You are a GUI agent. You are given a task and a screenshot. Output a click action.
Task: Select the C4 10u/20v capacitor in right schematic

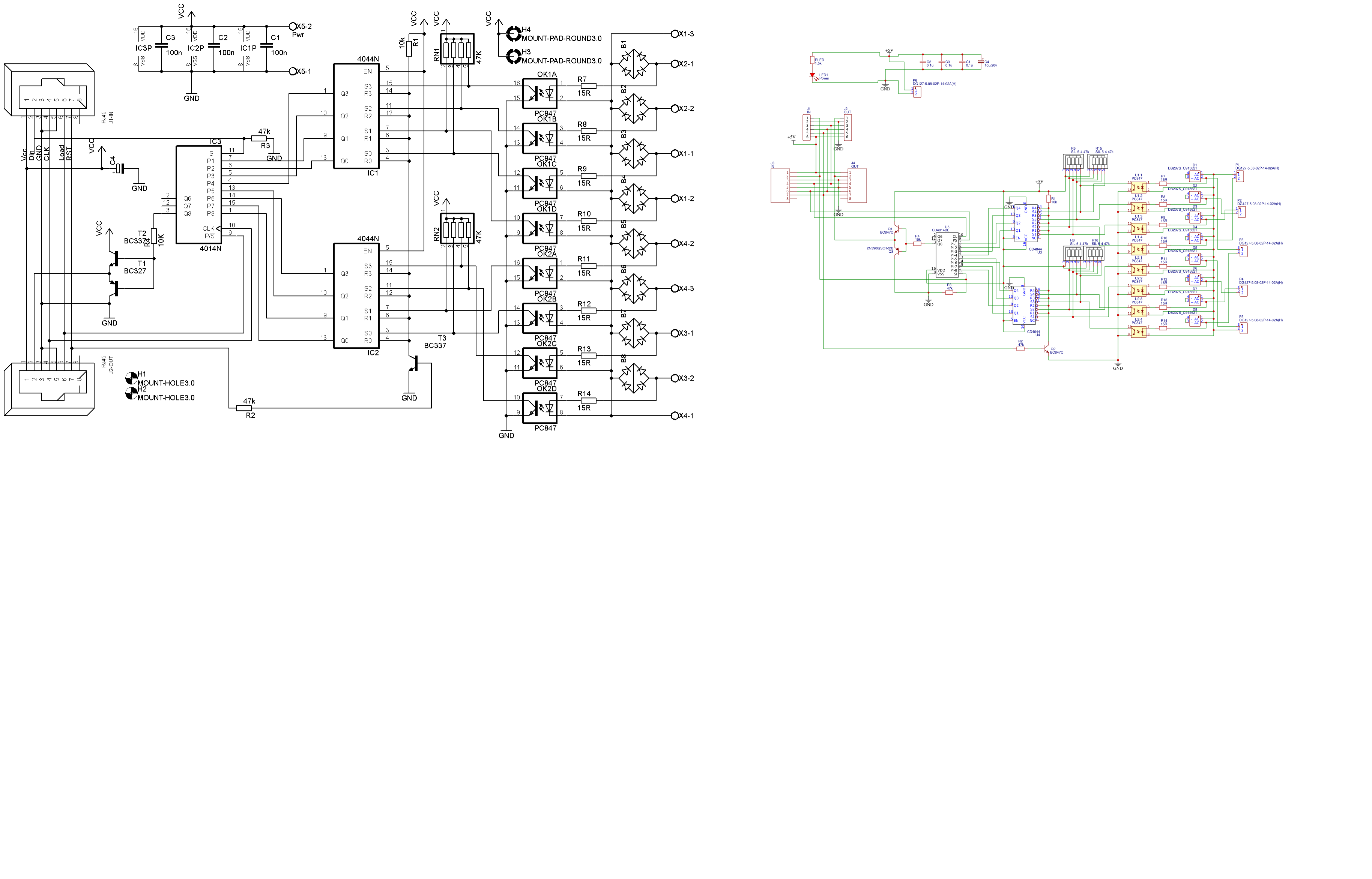[x=981, y=61]
